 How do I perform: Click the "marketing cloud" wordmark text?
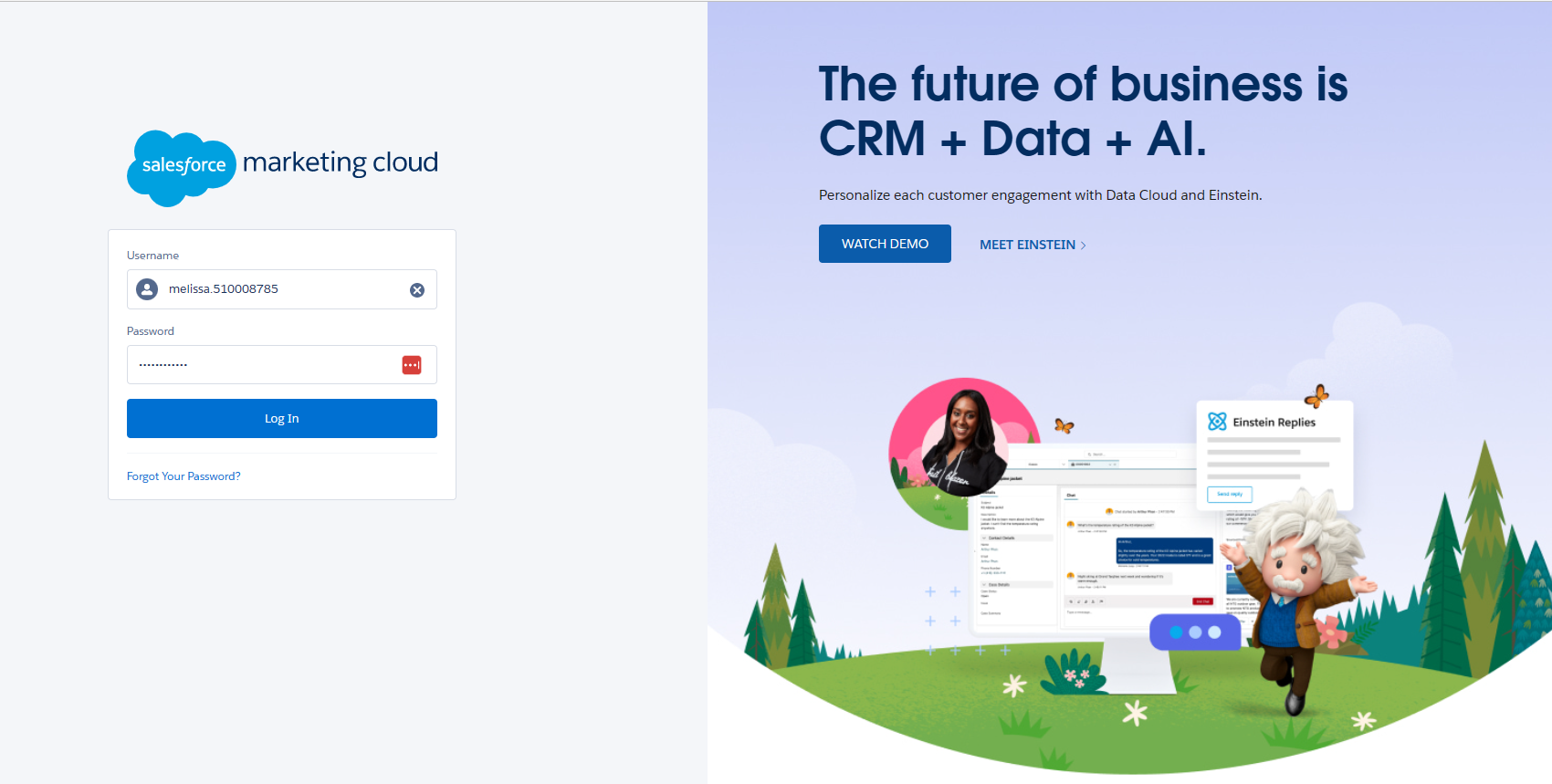click(x=340, y=162)
